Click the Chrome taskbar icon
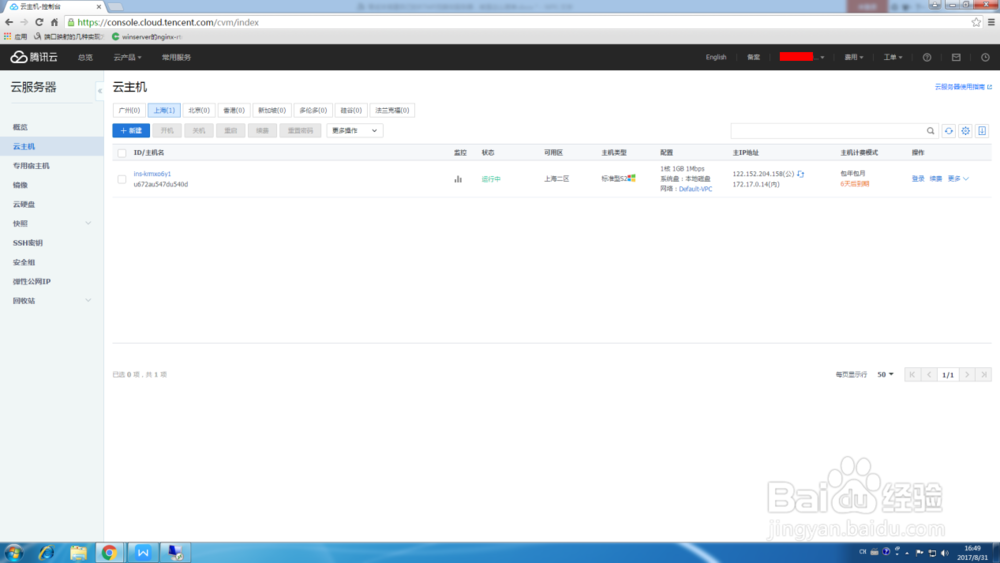Viewport: 1000px width, 563px height. pos(109,552)
